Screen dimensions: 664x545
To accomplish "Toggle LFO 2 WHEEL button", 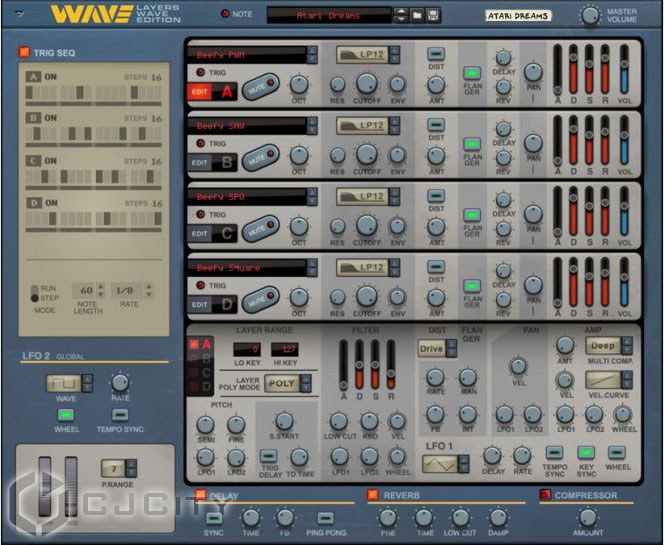I will pyautogui.click(x=66, y=415).
